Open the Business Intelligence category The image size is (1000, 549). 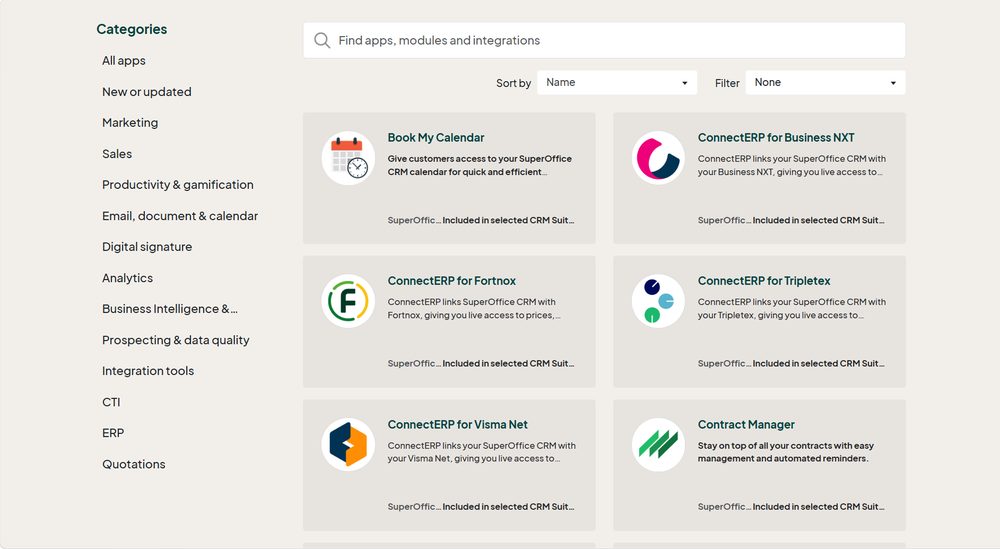(x=170, y=309)
